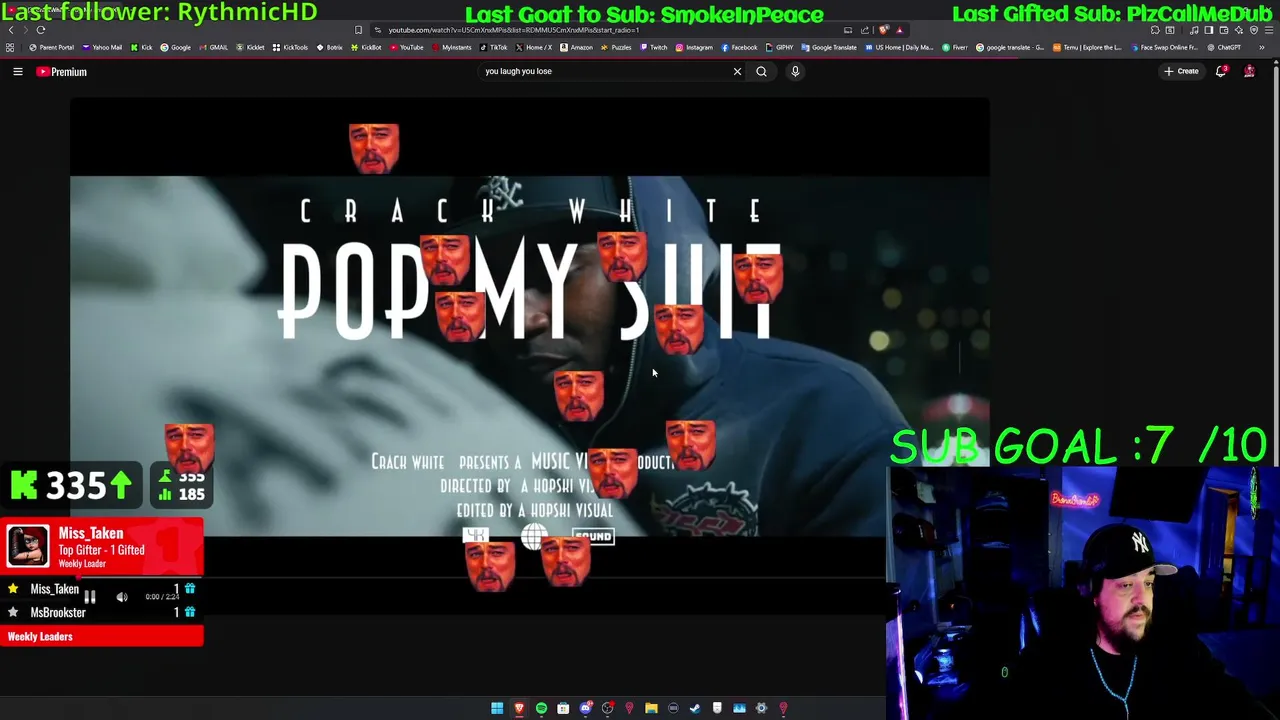The image size is (1280, 720).
Task: Go back using the browser back arrow
Action: click(11, 30)
